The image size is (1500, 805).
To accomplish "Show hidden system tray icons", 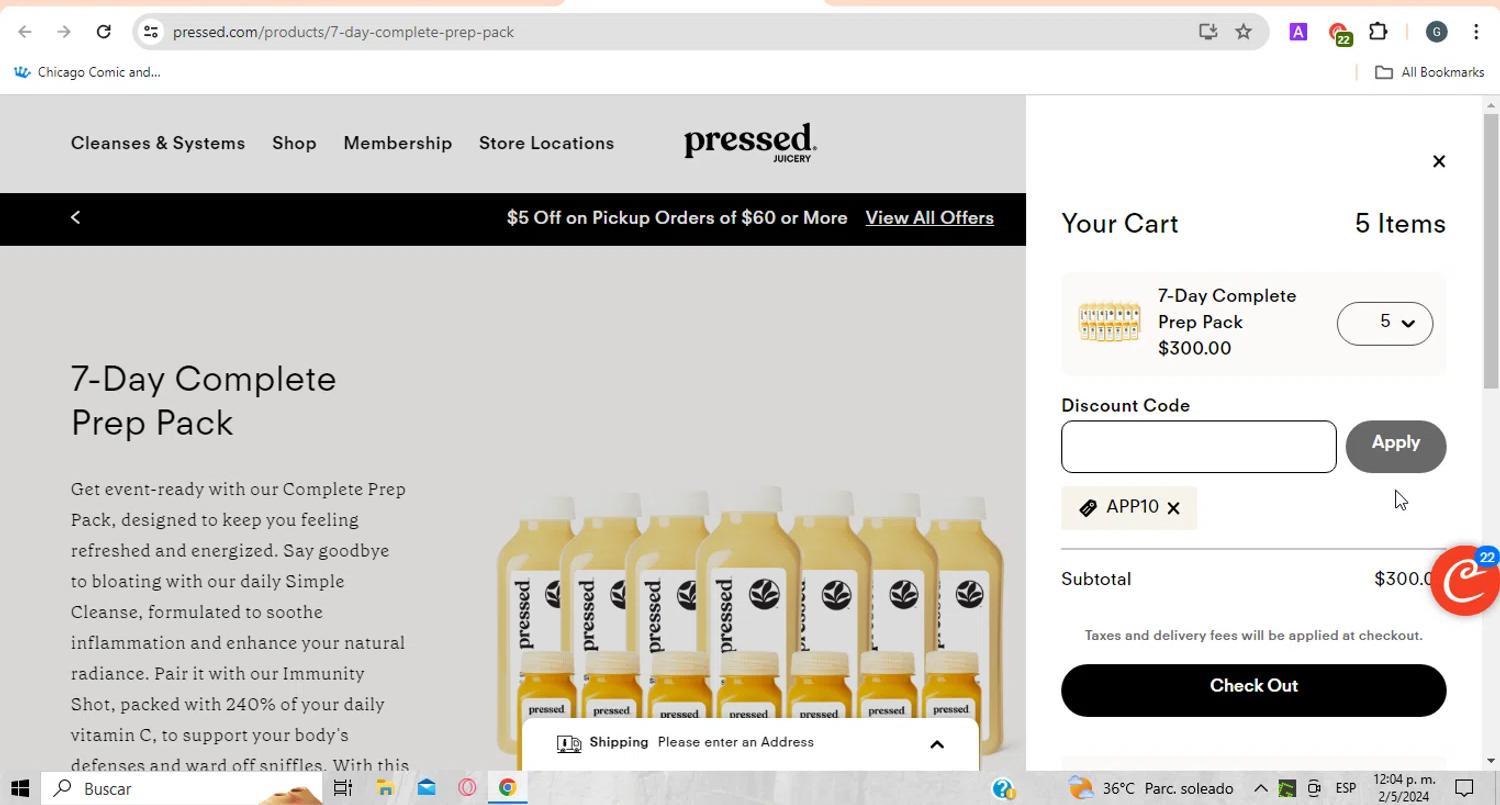I will tap(1260, 788).
